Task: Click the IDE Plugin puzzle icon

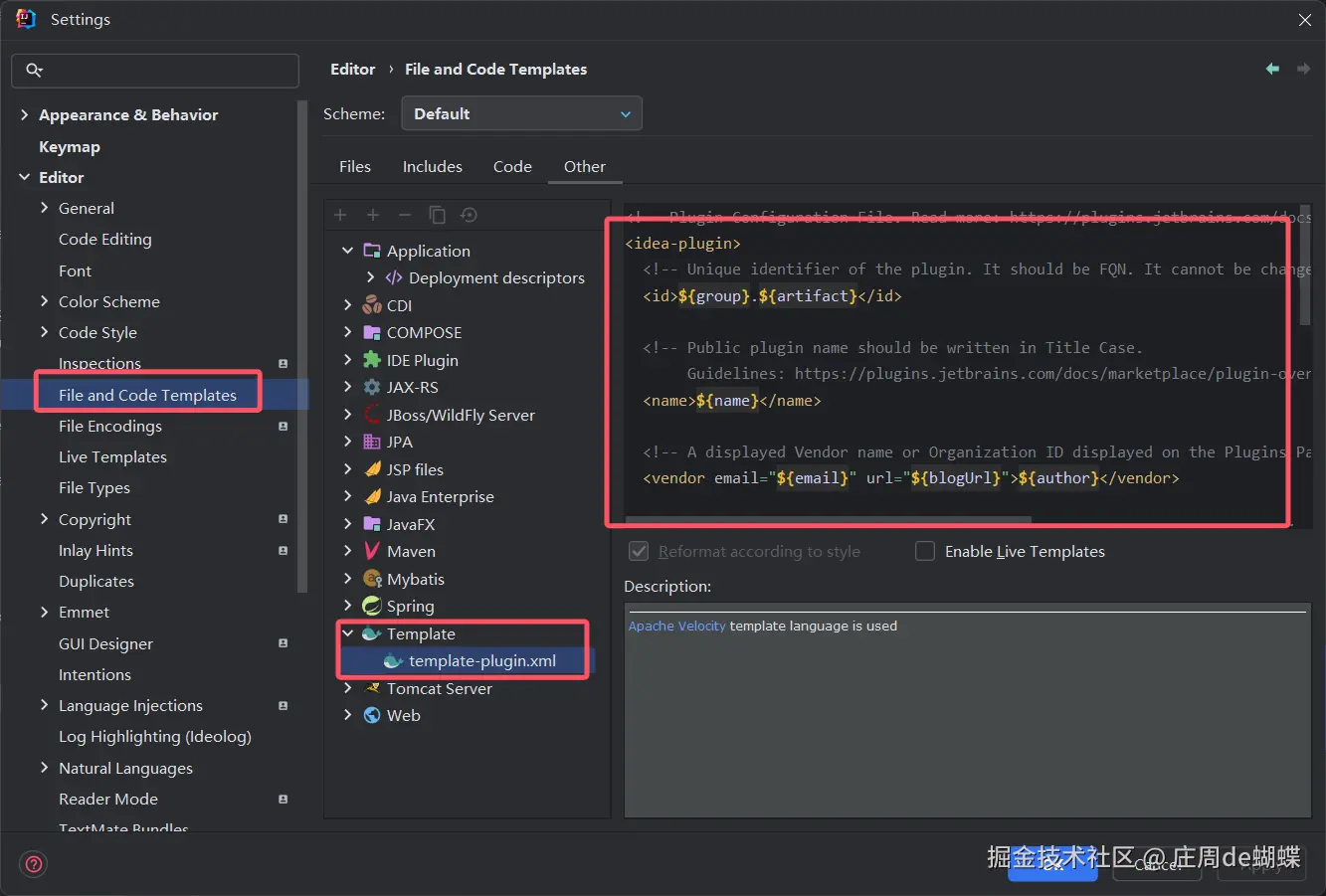Action: pyautogui.click(x=372, y=360)
